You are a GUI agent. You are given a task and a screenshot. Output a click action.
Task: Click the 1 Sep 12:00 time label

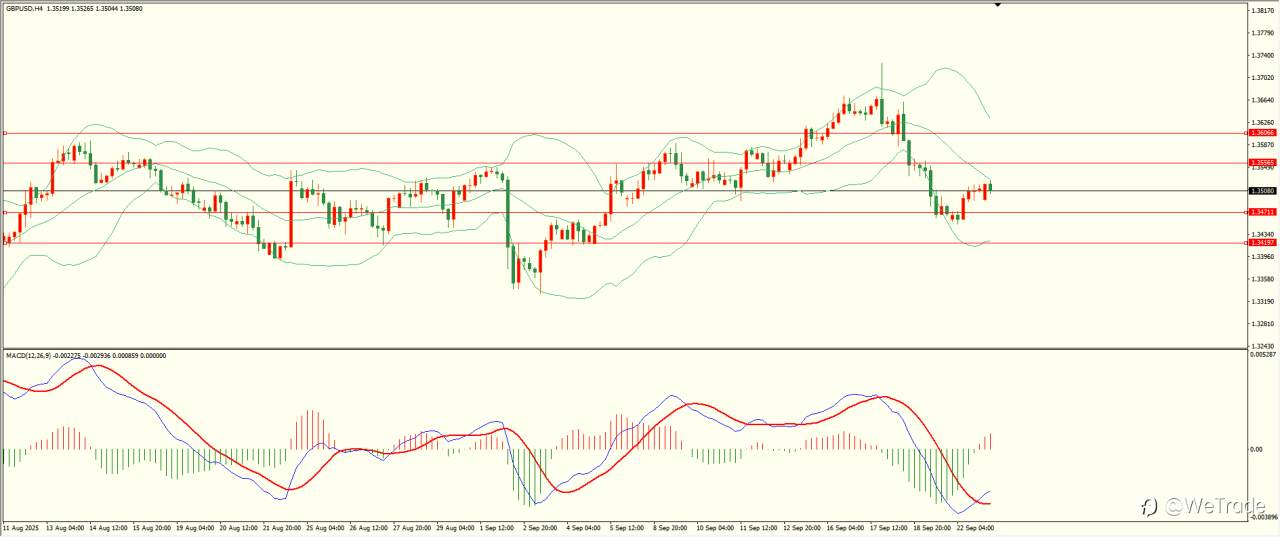[497, 526]
